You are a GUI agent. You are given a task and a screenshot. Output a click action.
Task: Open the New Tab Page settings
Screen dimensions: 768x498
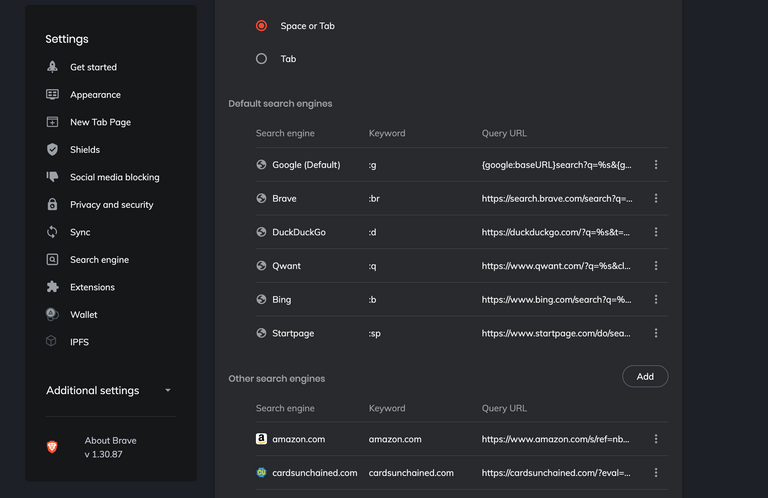pyautogui.click(x=100, y=122)
